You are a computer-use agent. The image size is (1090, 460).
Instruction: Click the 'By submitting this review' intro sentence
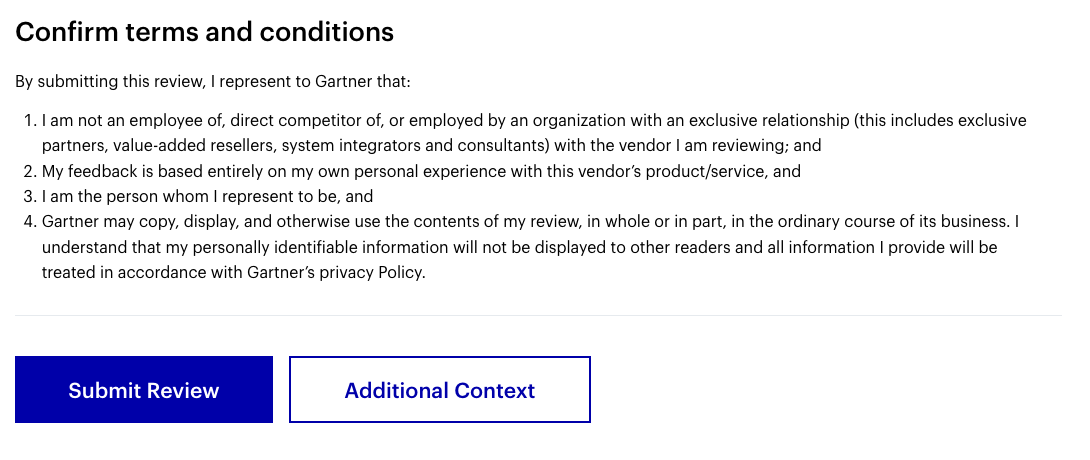click(213, 82)
